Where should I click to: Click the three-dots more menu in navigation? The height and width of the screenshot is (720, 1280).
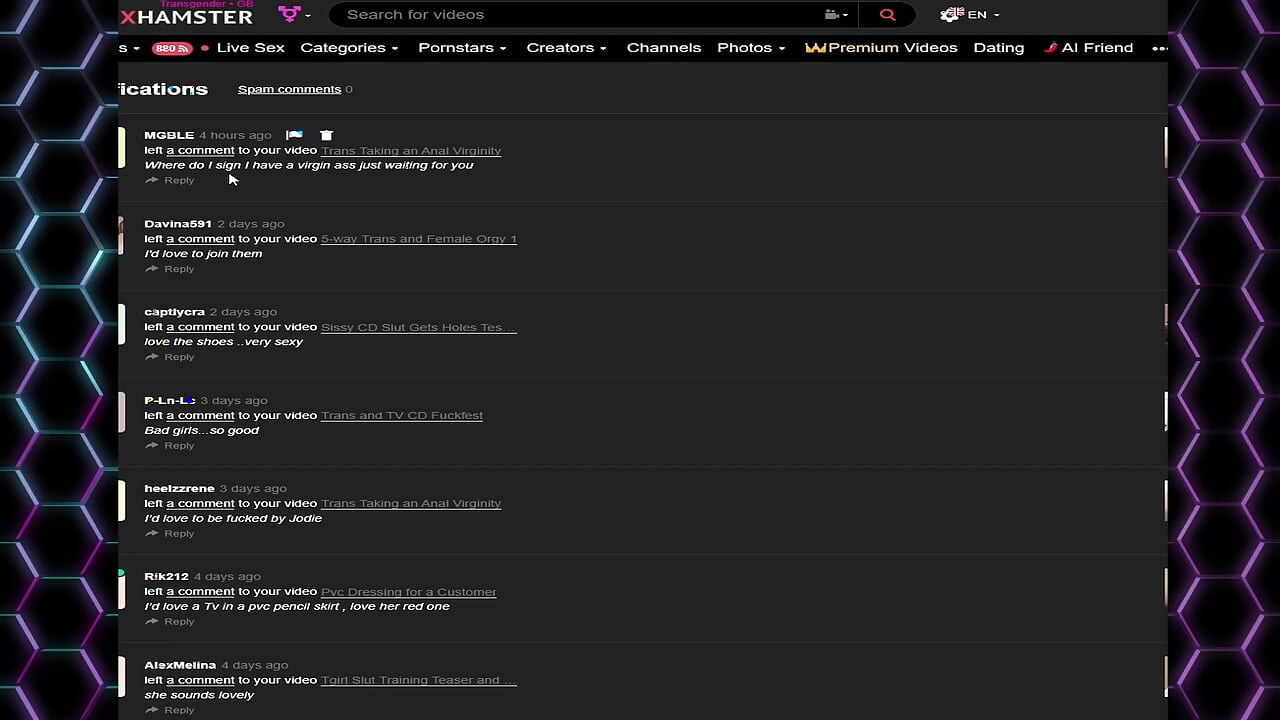click(1159, 48)
